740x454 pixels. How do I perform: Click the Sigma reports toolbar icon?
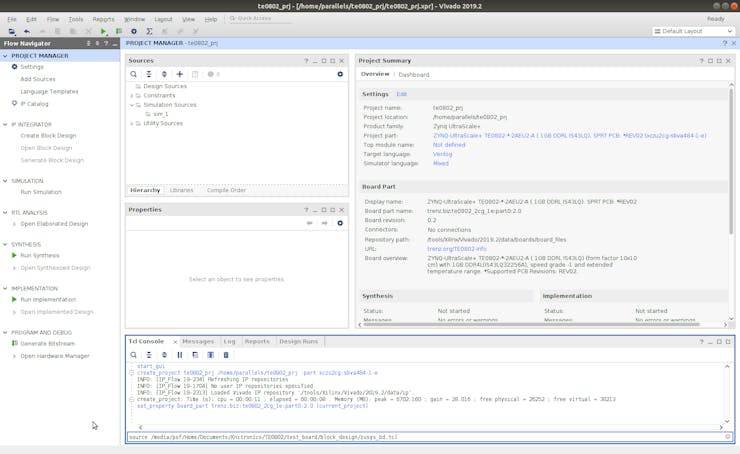tap(149, 31)
